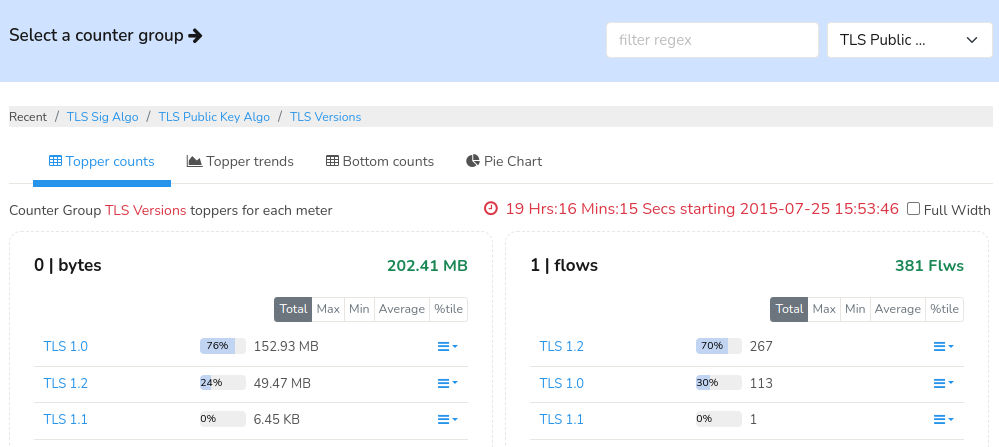The height and width of the screenshot is (447, 999).
Task: Select Min button in flows panel
Action: [855, 309]
